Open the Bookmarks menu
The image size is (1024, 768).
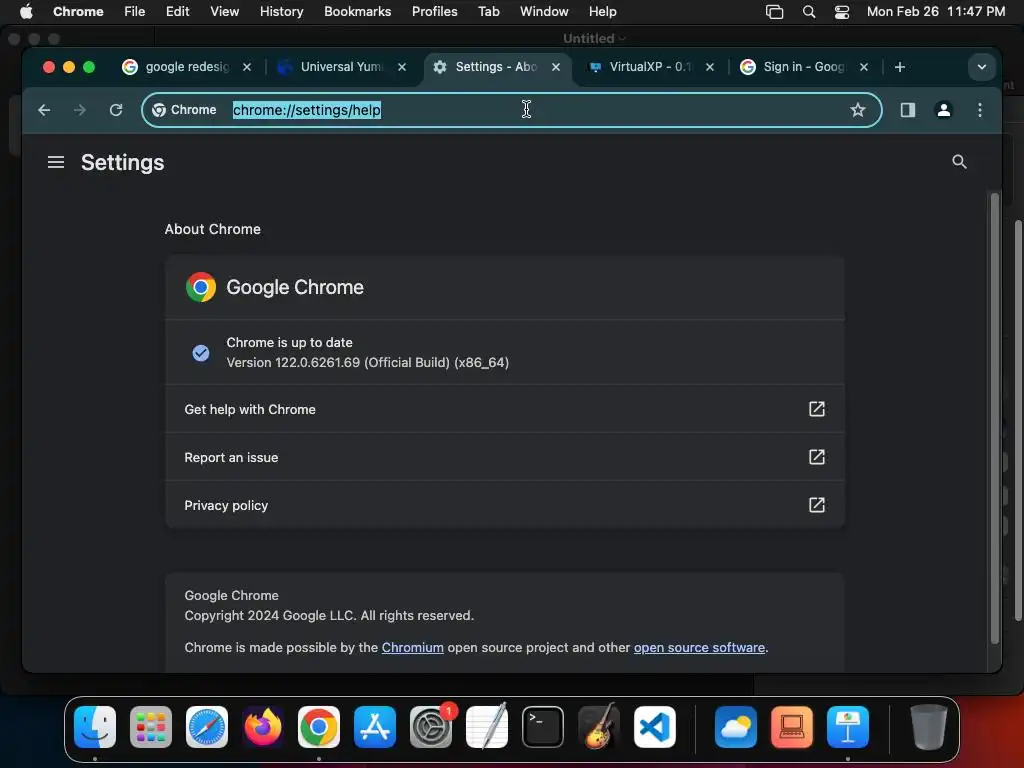pos(357,11)
